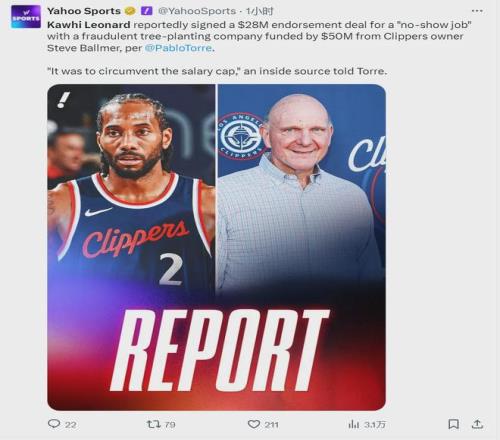Click the retweet arrows icon
Viewport: 500px width, 440px height.
point(154,424)
